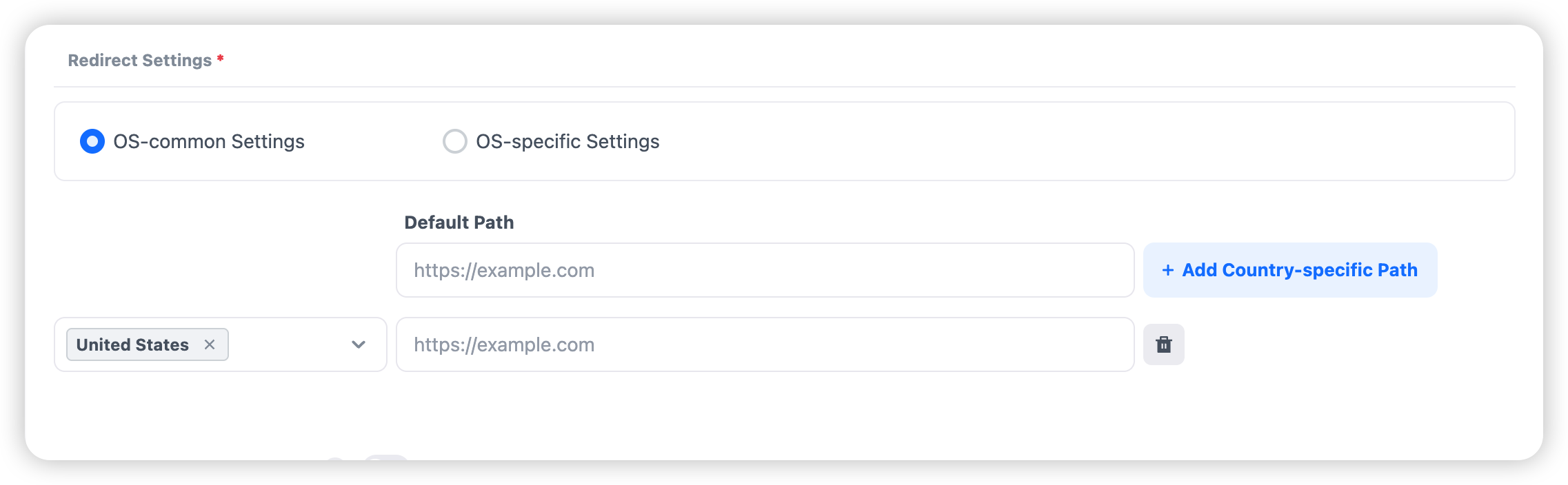The width and height of the screenshot is (1568, 485).
Task: Click the Add Country-specific Path text
Action: tap(1300, 270)
